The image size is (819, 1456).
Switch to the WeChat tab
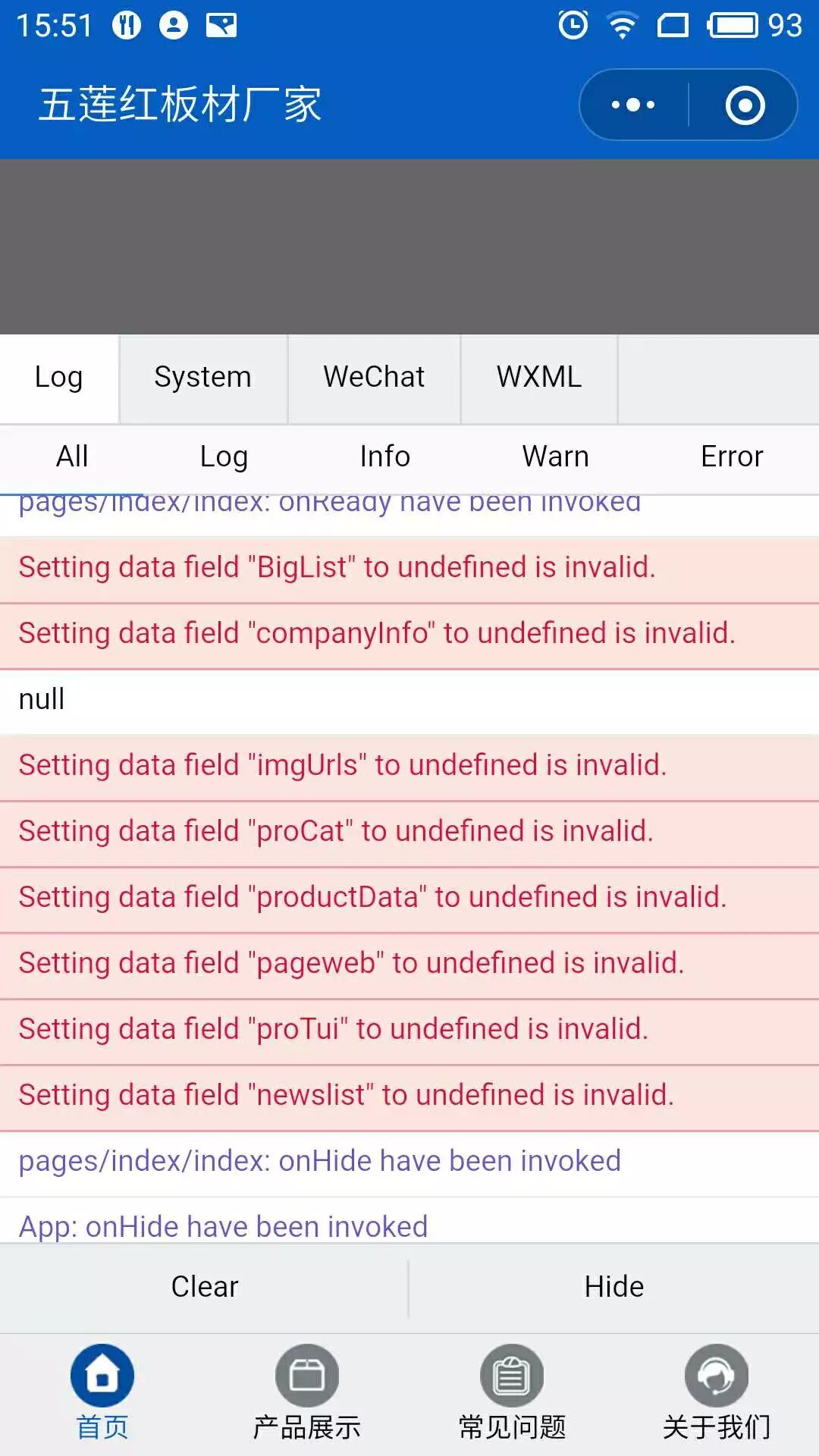pos(374,377)
